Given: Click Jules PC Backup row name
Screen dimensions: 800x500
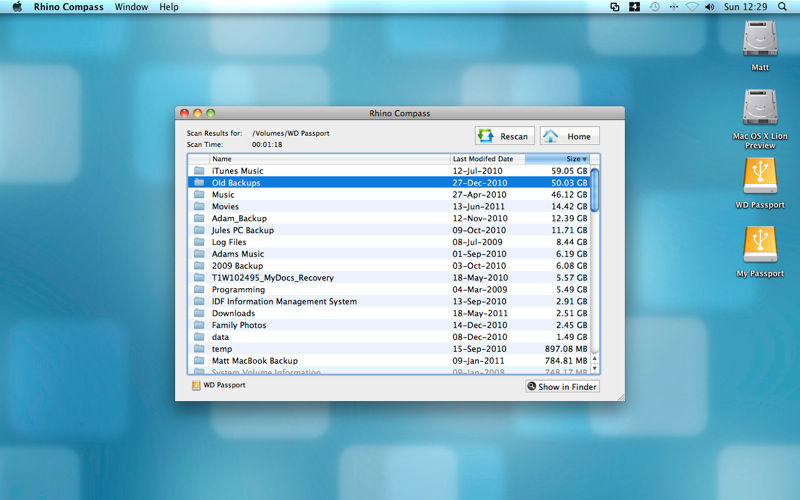Looking at the screenshot, I should click(243, 230).
